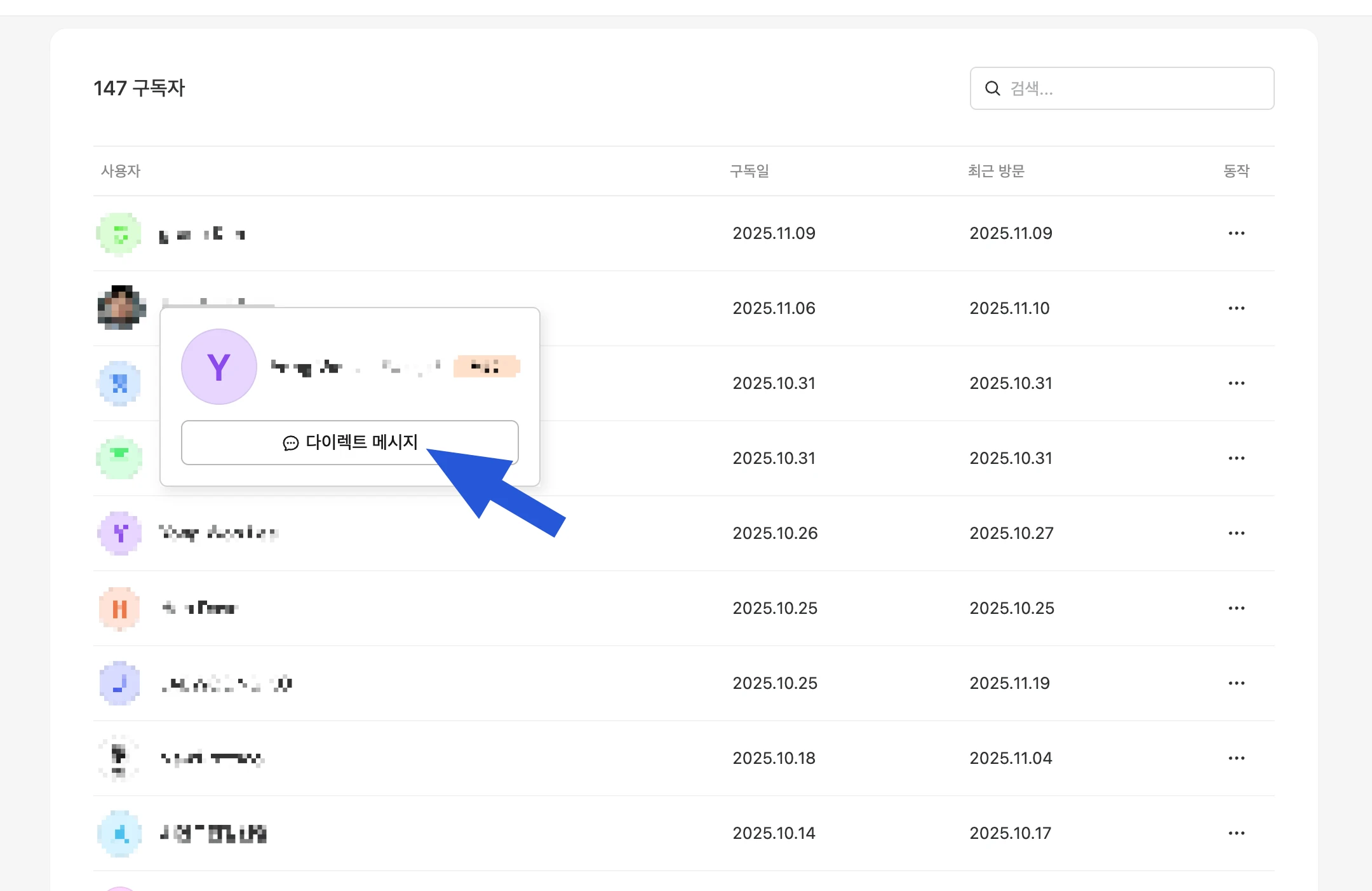Viewport: 1372px width, 891px height.
Task: Click the green avatar in first row
Action: 119,233
